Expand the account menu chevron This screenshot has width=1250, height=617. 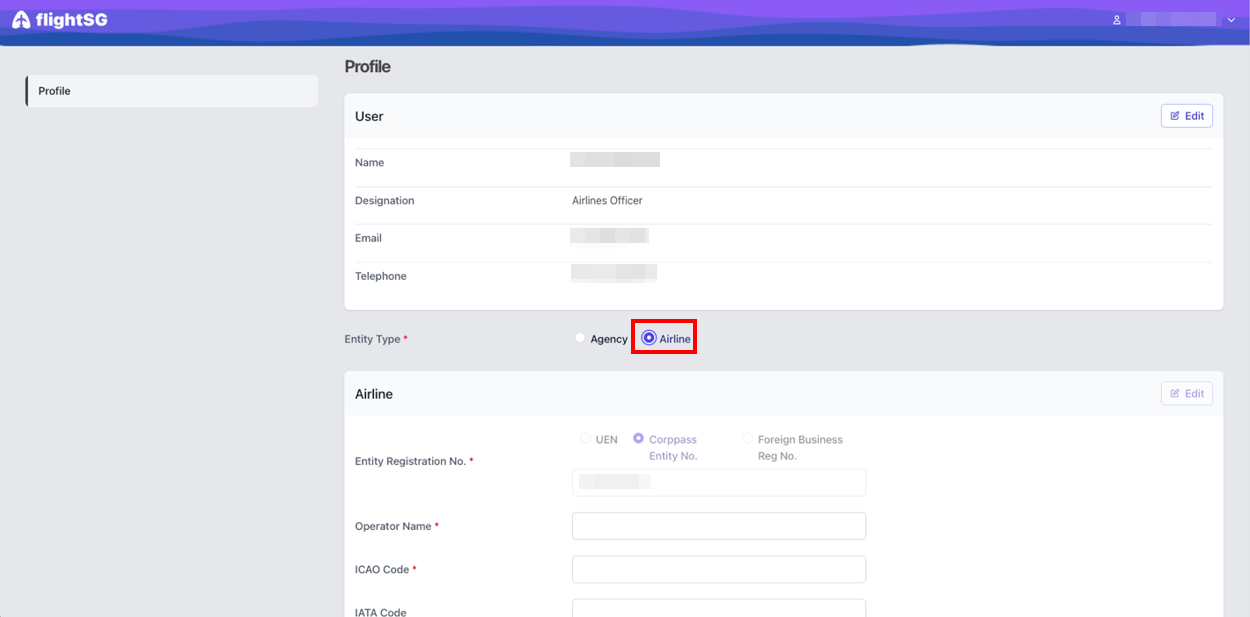(1231, 20)
